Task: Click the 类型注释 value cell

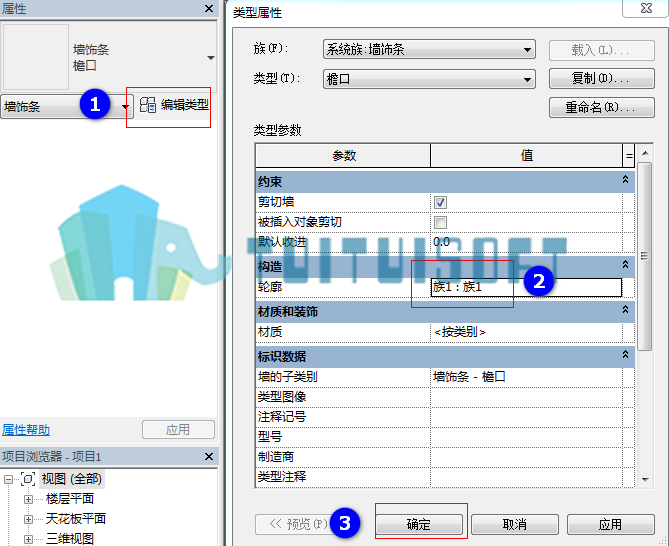Action: [x=526, y=477]
